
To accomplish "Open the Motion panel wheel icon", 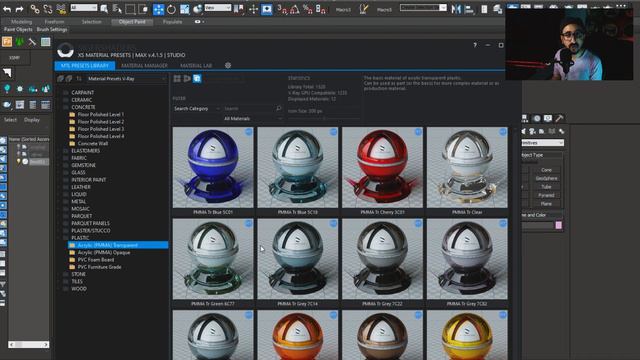I will tap(537, 118).
